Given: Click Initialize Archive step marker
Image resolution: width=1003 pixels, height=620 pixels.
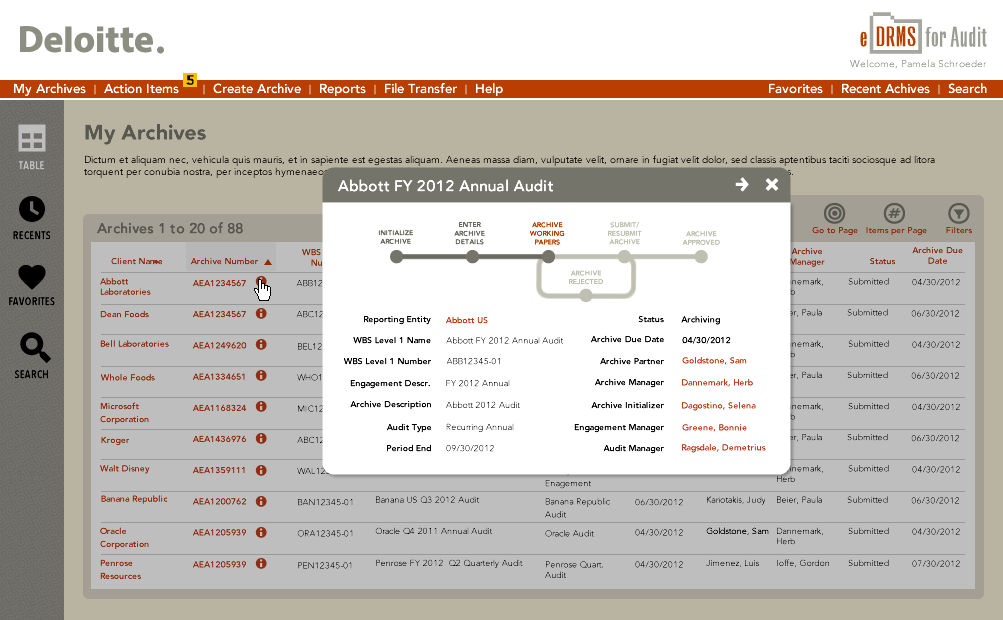Looking at the screenshot, I should (x=397, y=257).
